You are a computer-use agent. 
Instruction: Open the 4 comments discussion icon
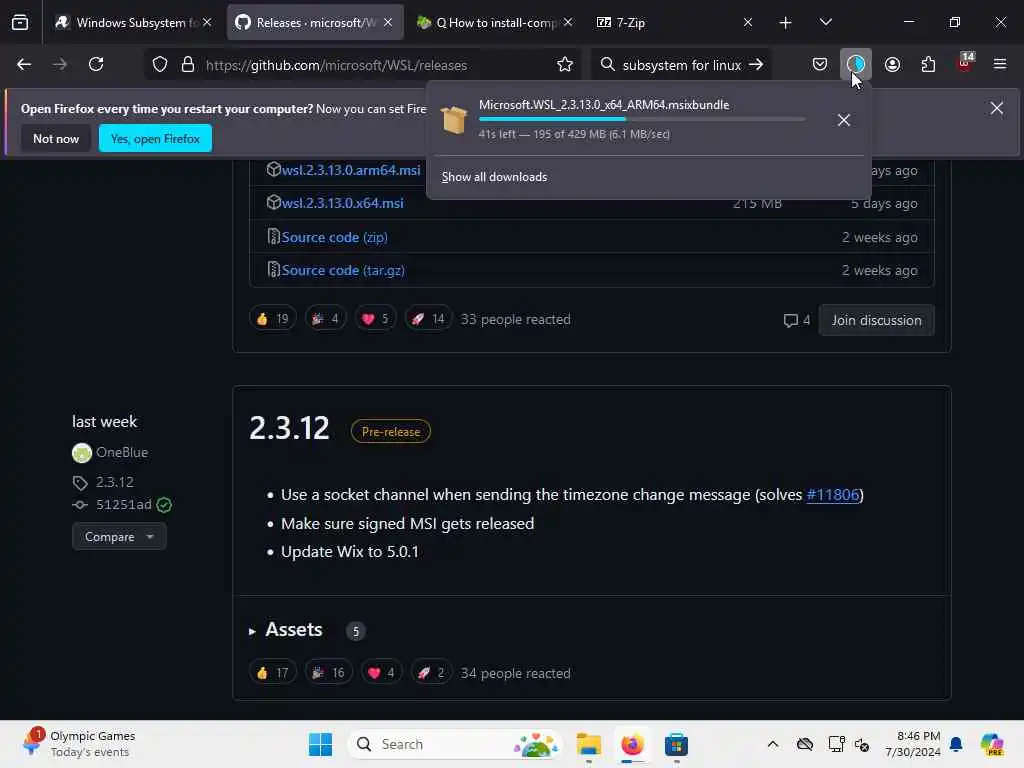pyautogui.click(x=797, y=320)
